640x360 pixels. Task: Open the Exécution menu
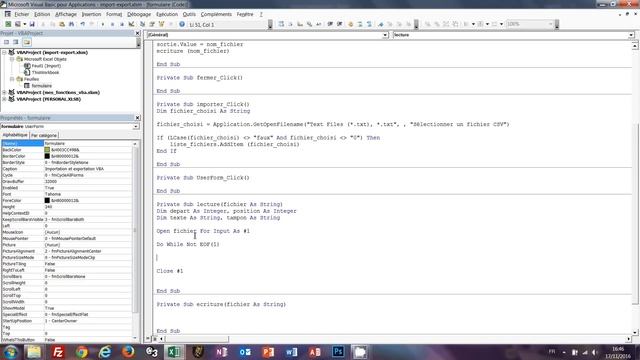pos(167,14)
